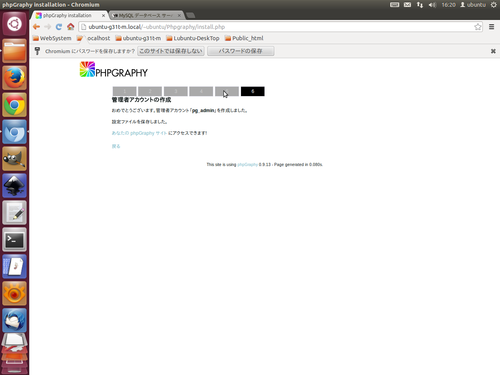Launch Inkscape from the launcher
This screenshot has width=500, height=375.
click(x=14, y=186)
